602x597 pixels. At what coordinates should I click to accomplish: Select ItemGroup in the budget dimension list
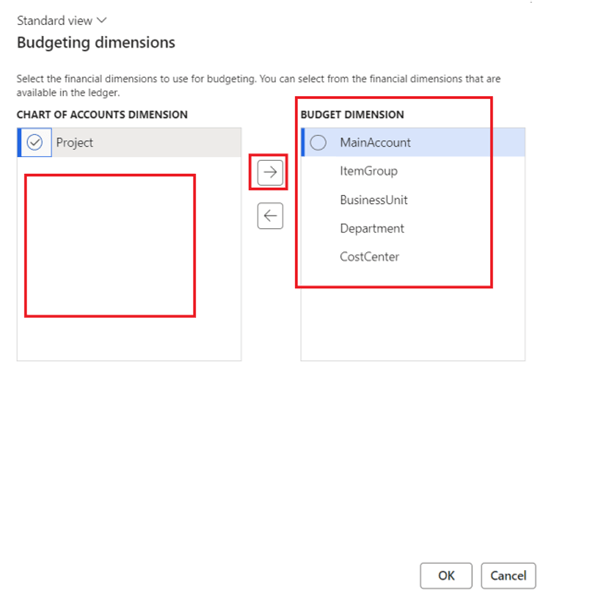[x=368, y=171]
